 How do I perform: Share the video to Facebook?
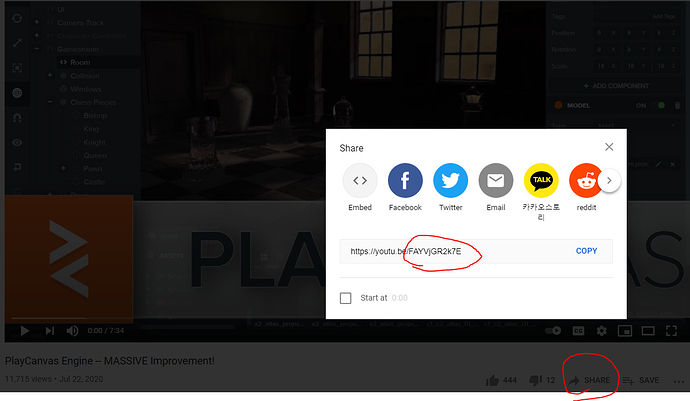click(x=405, y=181)
